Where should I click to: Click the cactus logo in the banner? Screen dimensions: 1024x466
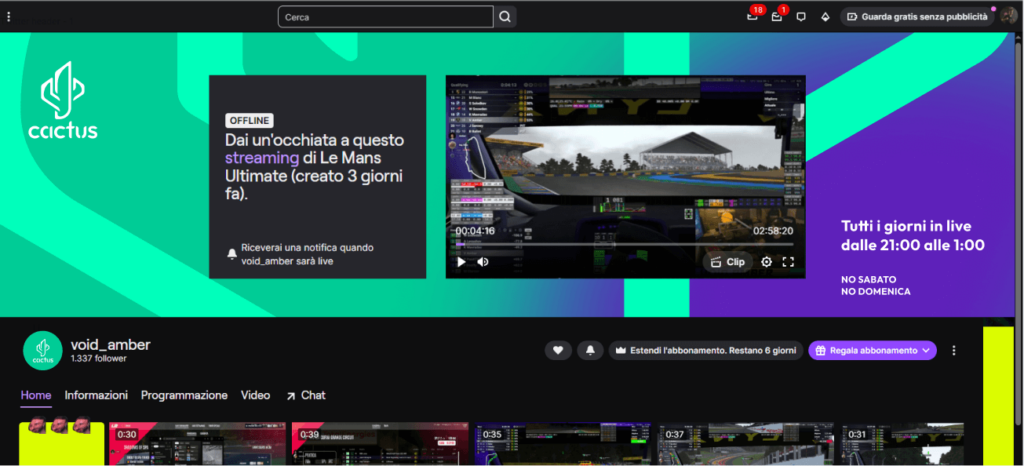point(63,101)
